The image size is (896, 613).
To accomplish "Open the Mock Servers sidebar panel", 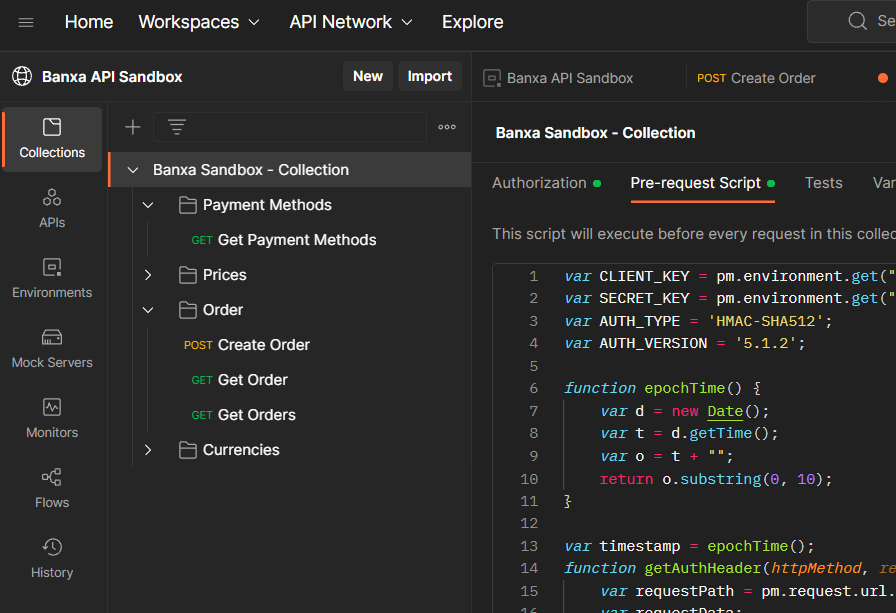I will point(52,348).
